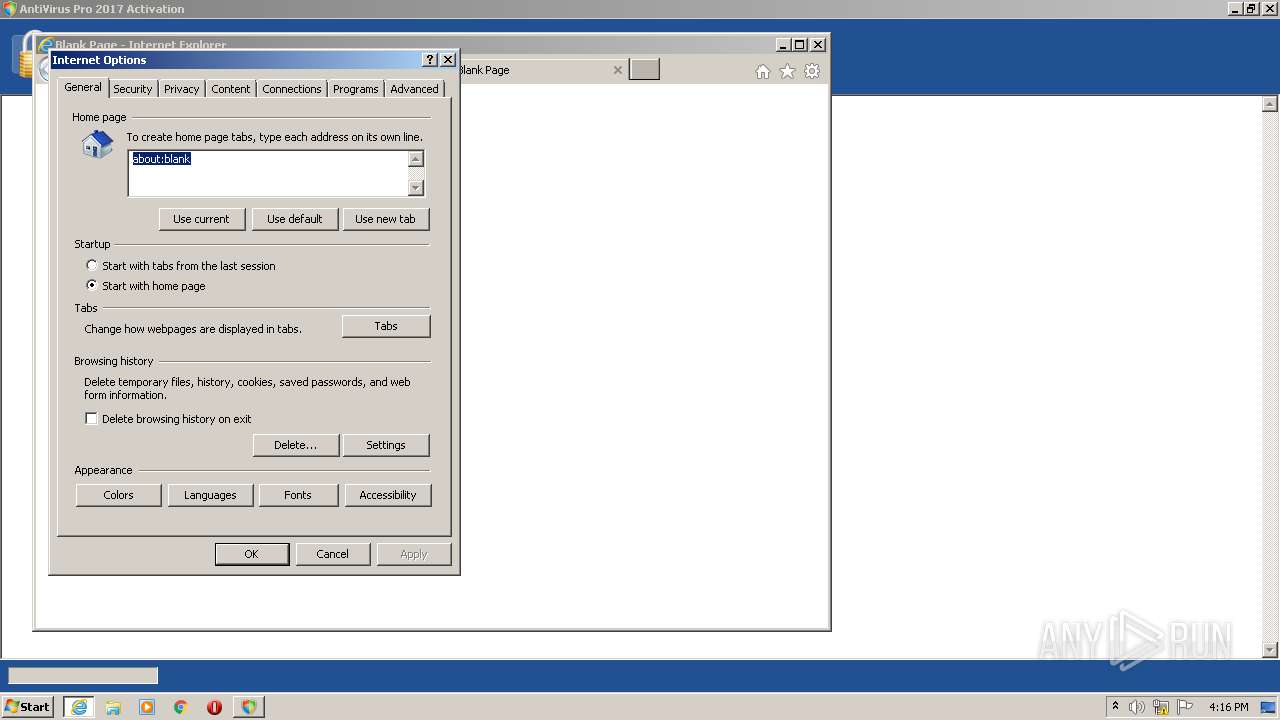Viewport: 1280px width, 720px height.
Task: Click home page box scroll down arrow
Action: coord(416,187)
